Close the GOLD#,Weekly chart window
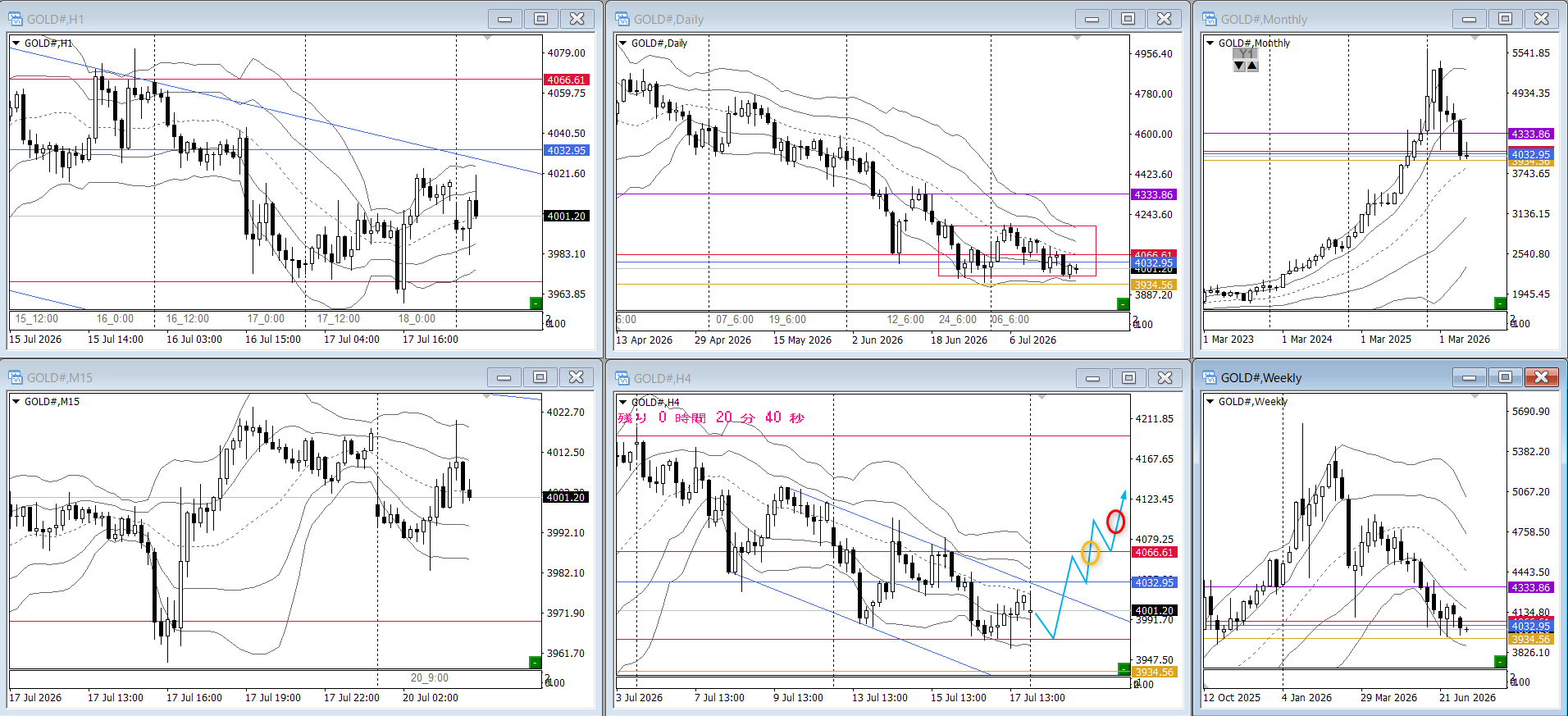 [1542, 377]
